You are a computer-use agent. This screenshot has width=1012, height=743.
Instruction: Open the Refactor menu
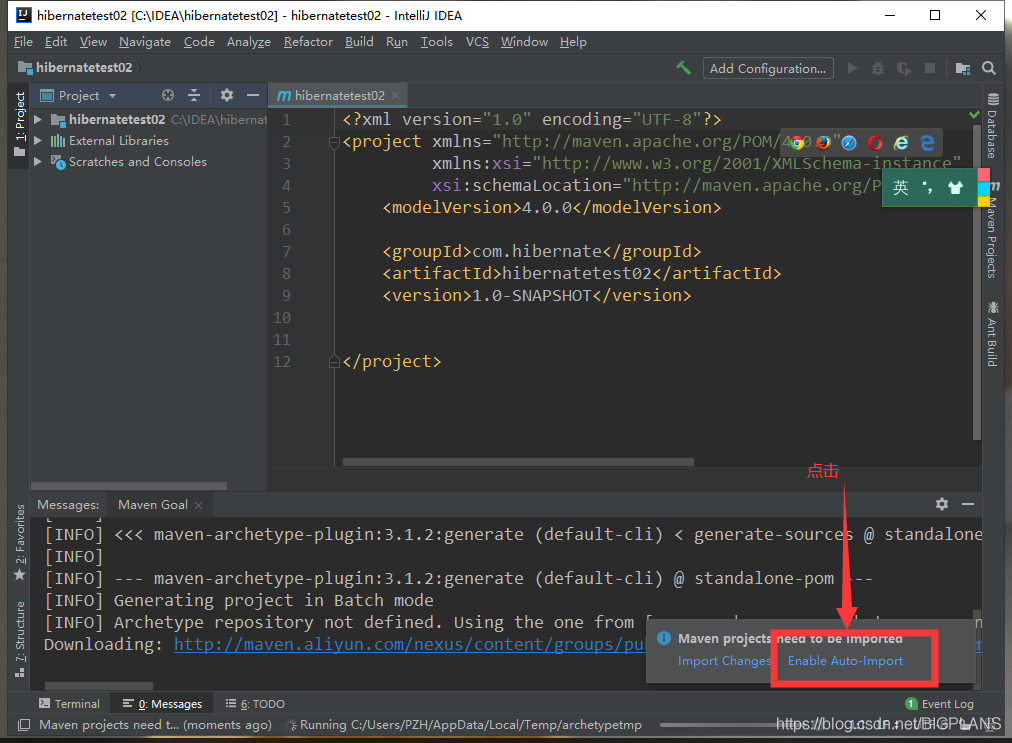308,42
